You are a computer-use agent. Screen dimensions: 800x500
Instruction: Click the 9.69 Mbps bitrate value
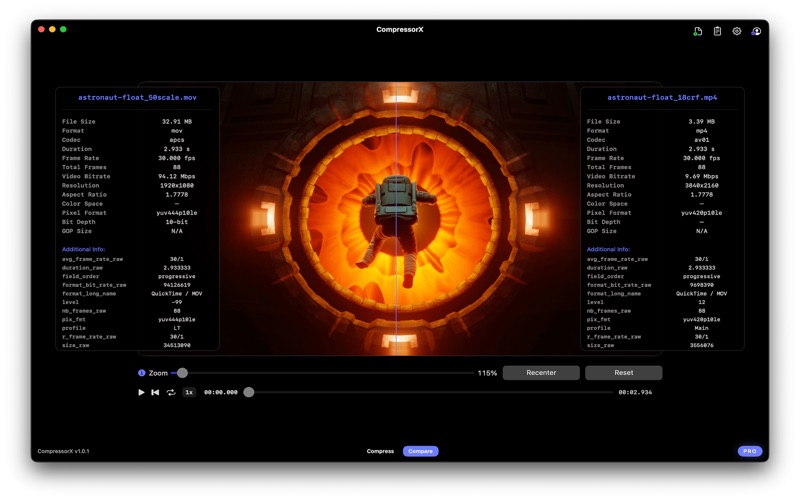coord(702,177)
